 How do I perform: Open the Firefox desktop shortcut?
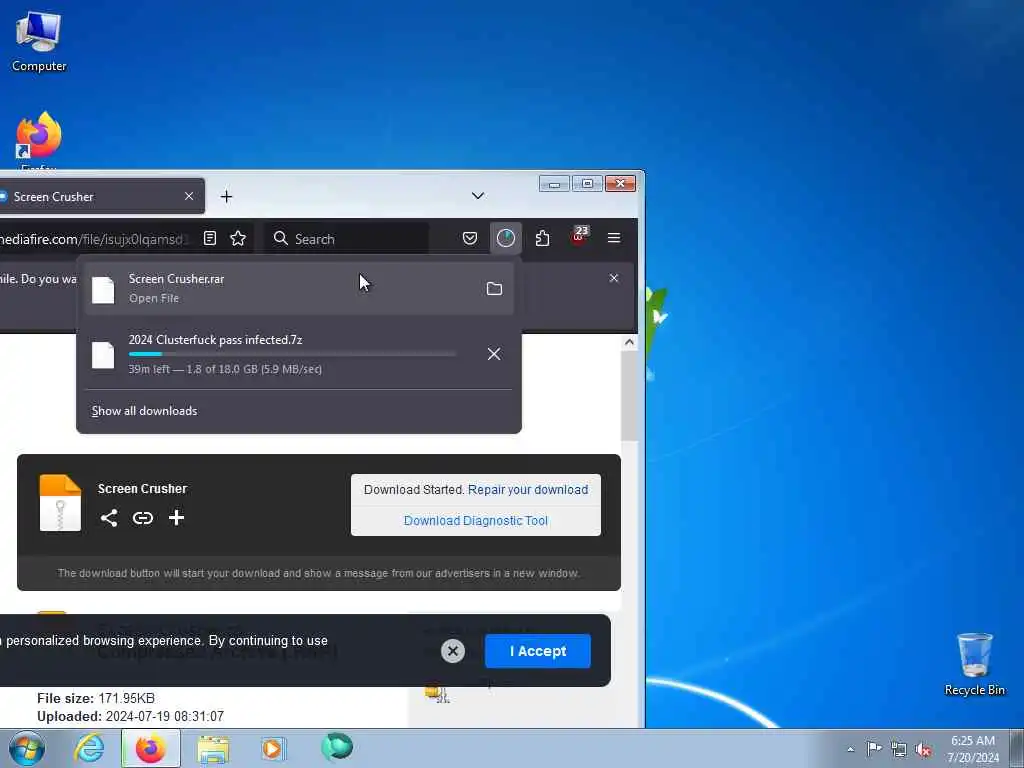pos(39,140)
